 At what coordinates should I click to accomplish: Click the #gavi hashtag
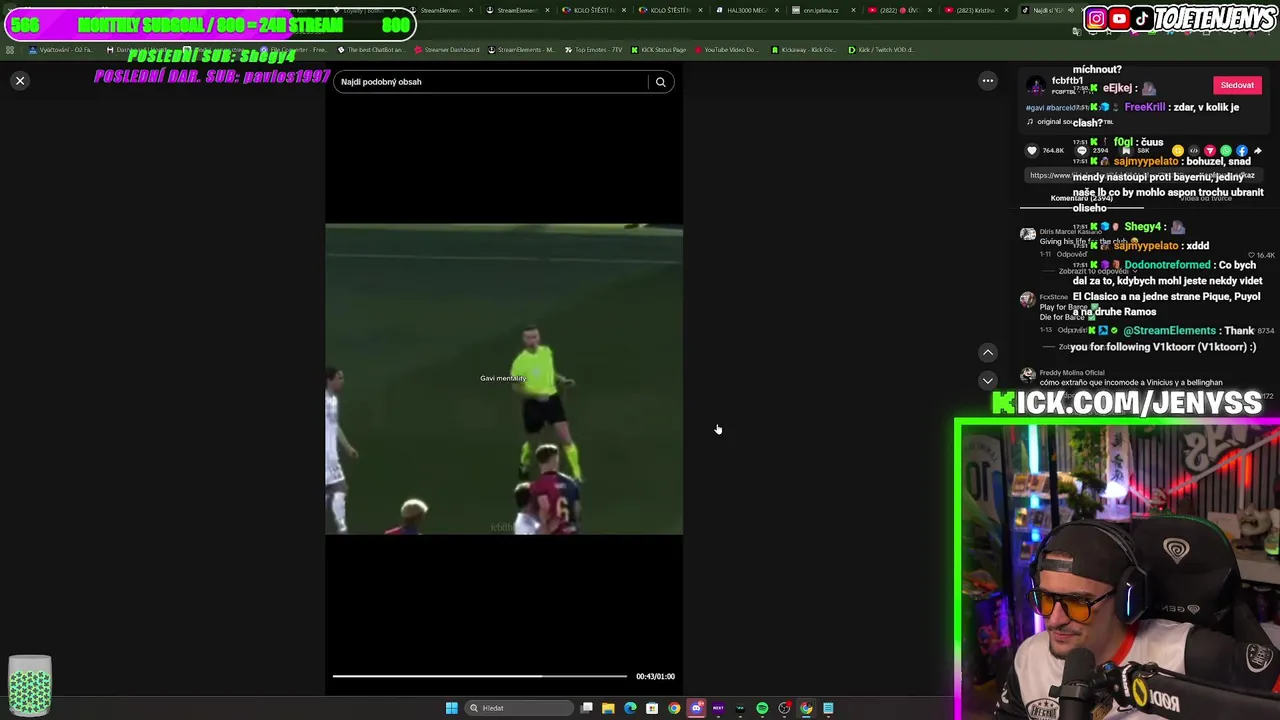pos(1035,107)
